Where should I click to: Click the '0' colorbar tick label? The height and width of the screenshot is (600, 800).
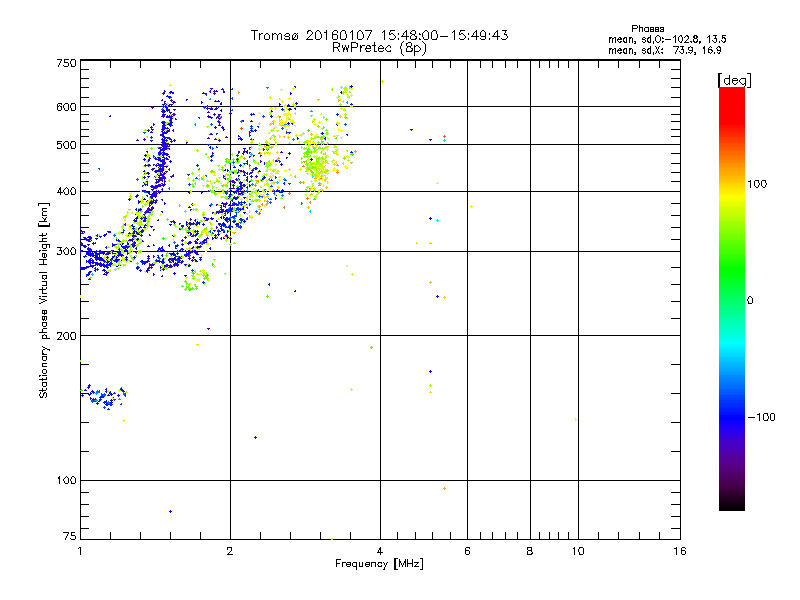tap(750, 300)
